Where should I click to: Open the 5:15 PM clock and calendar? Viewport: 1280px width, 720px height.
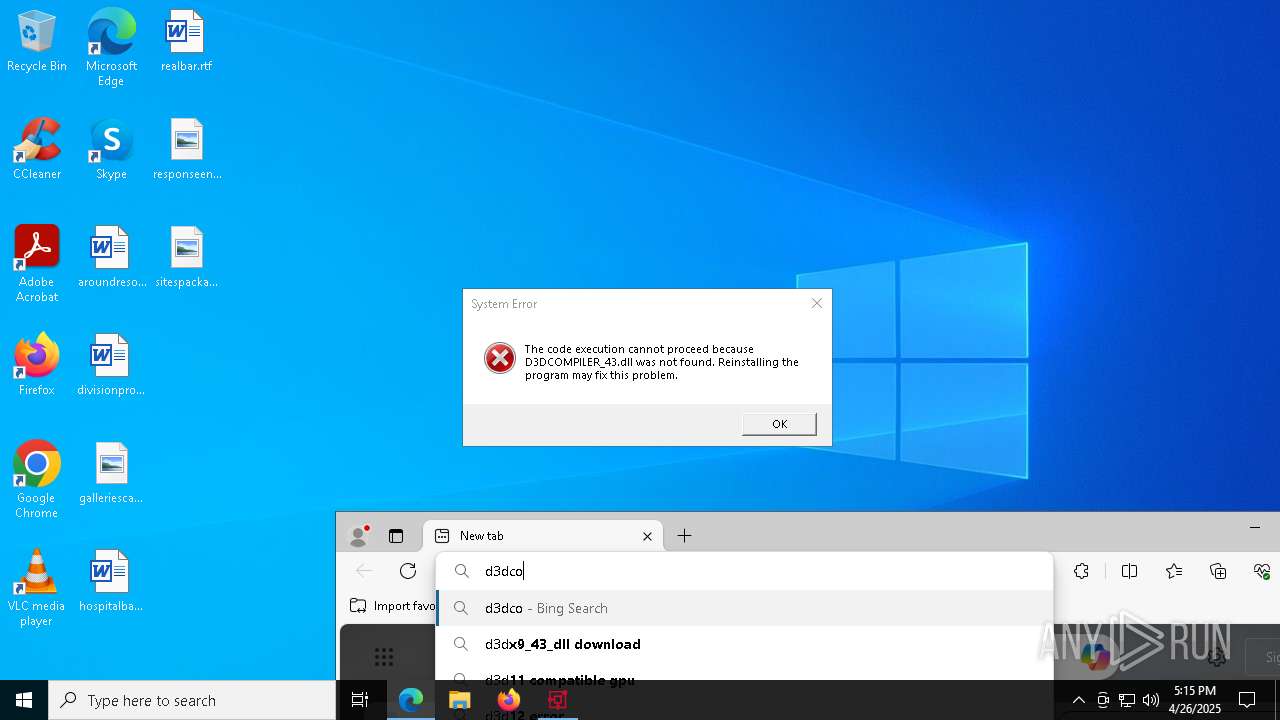click(1195, 700)
